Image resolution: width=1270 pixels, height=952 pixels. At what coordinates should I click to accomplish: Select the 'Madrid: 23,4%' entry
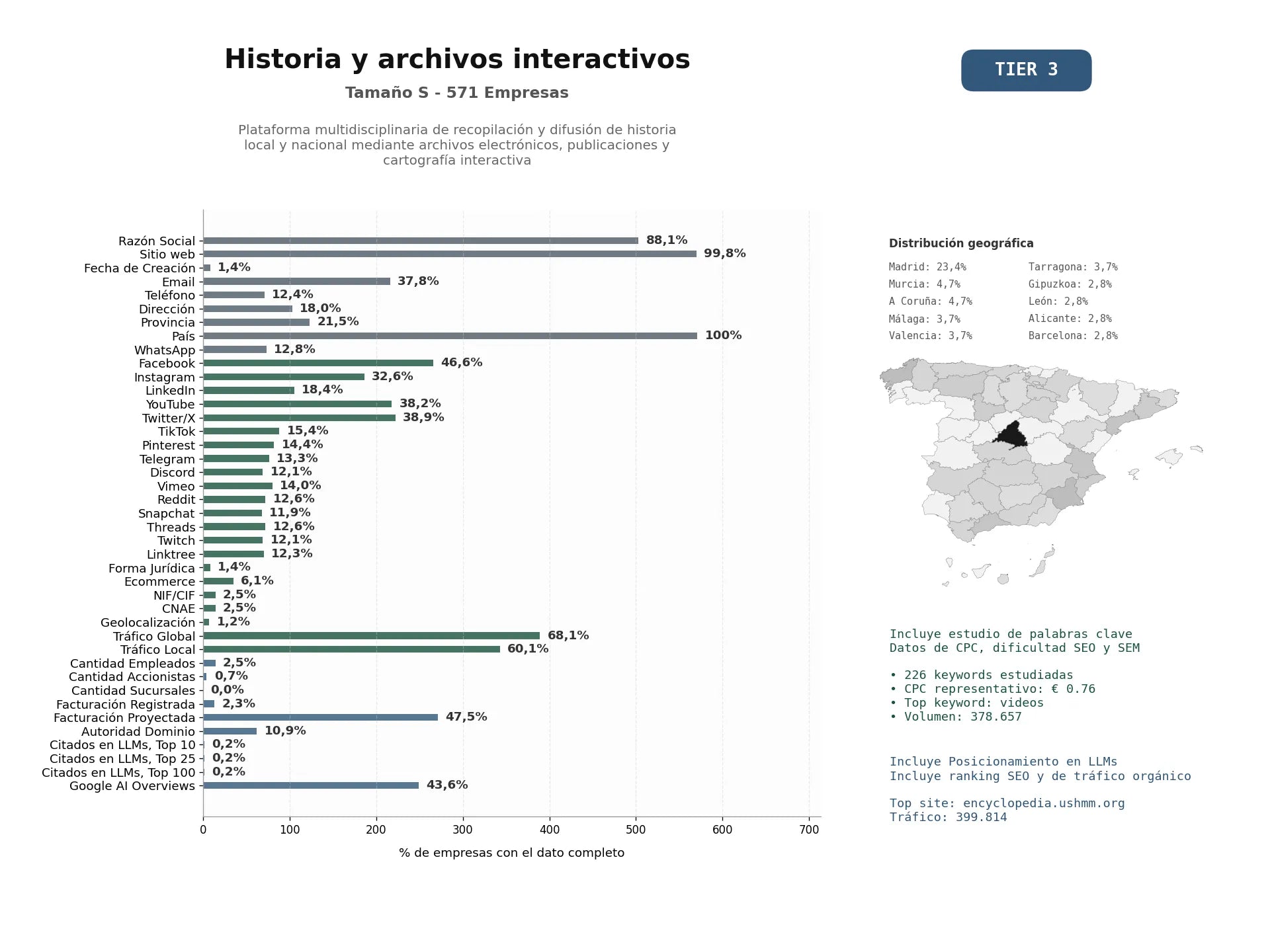[x=927, y=267]
